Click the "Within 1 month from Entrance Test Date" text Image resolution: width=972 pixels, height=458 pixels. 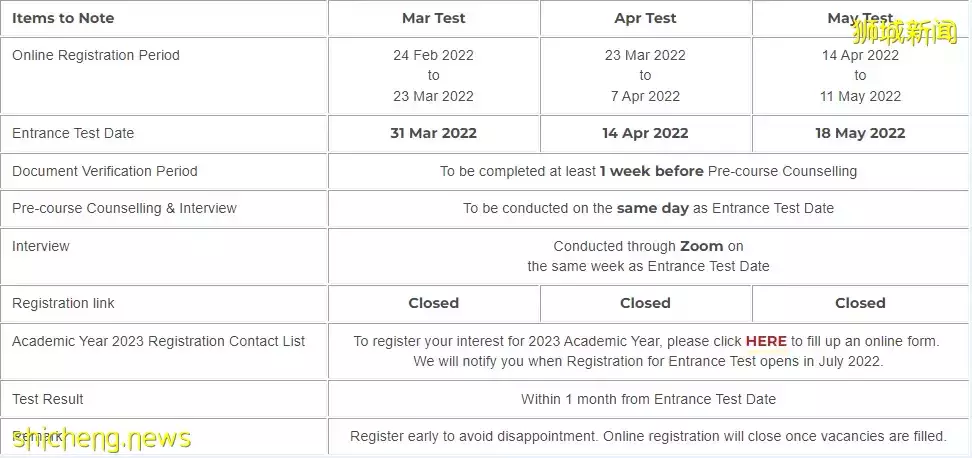coord(648,399)
